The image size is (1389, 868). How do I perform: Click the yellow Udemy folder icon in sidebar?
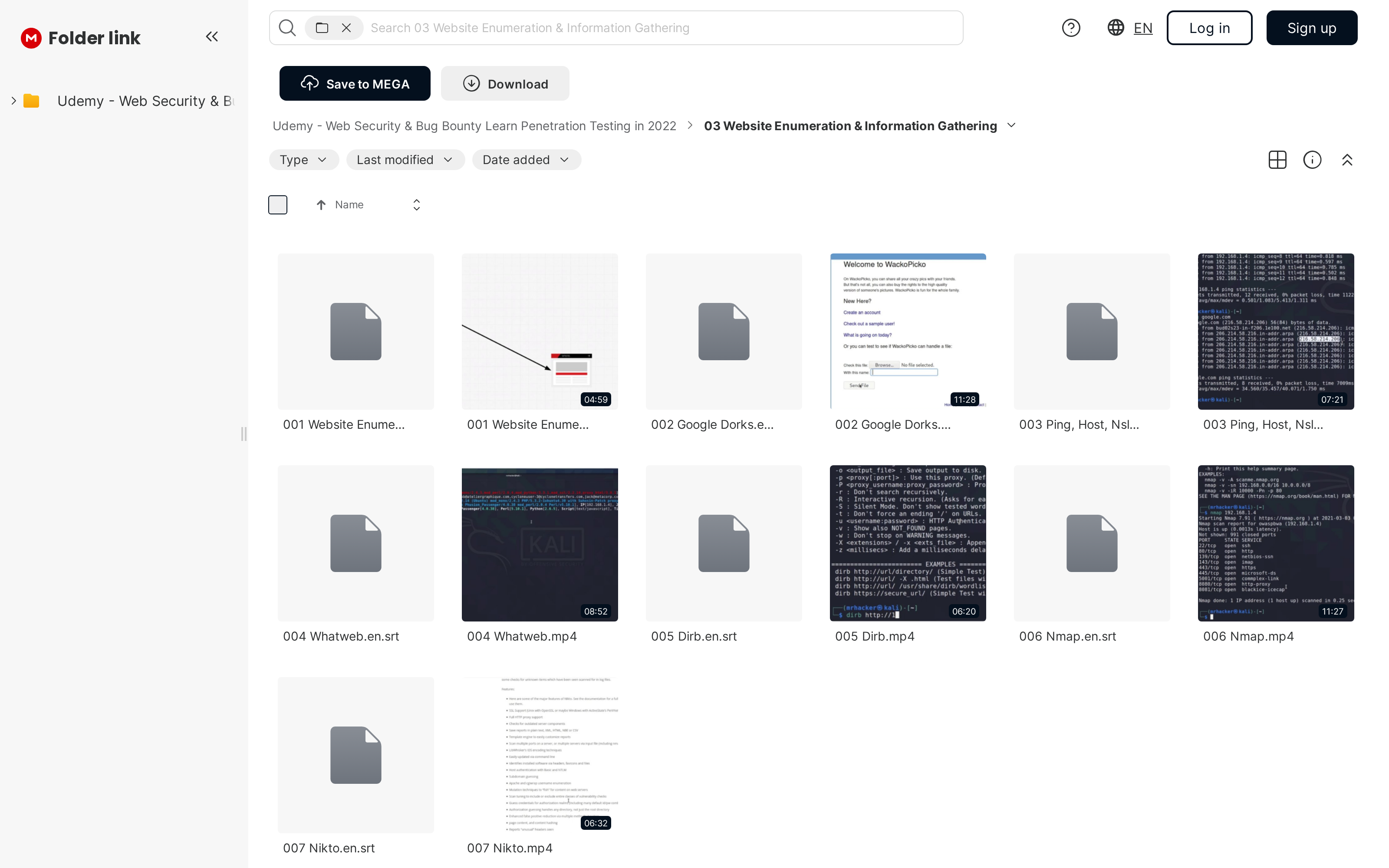(x=31, y=101)
